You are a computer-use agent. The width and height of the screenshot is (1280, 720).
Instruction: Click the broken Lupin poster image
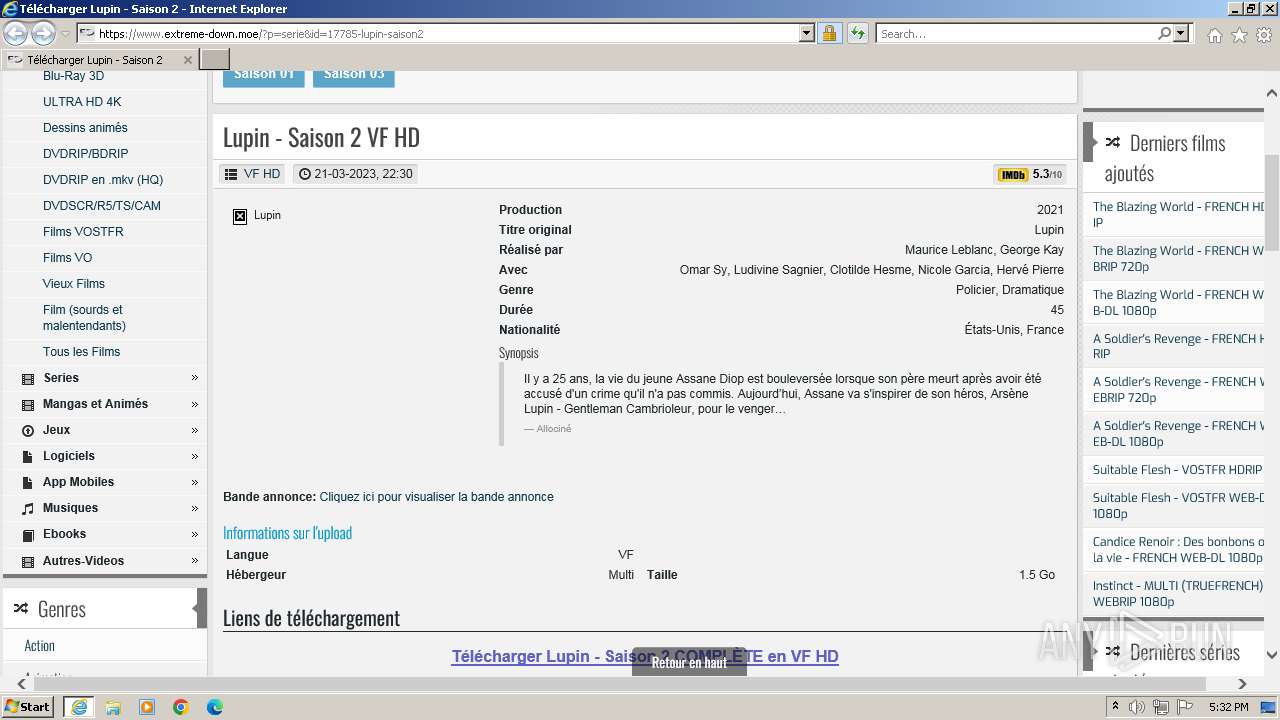pyautogui.click(x=240, y=216)
